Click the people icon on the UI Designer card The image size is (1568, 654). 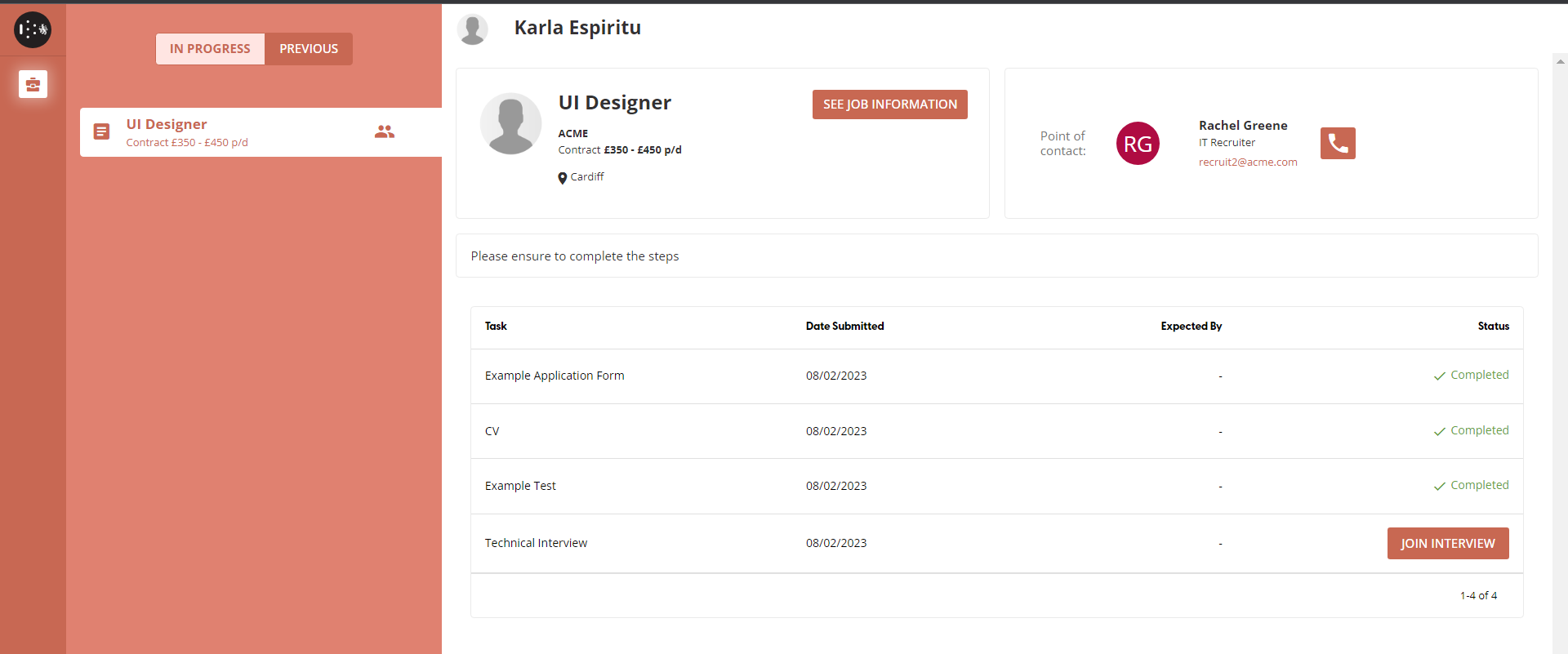[385, 131]
